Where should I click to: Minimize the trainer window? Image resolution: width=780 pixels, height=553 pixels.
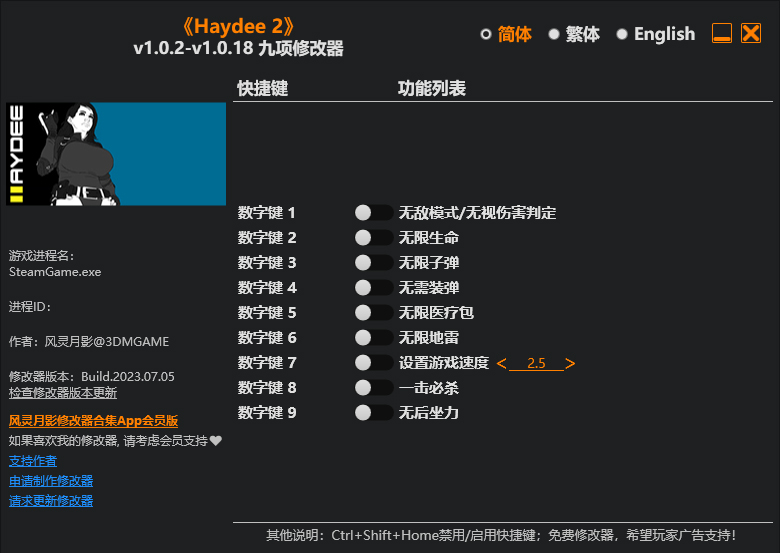[x=722, y=33]
